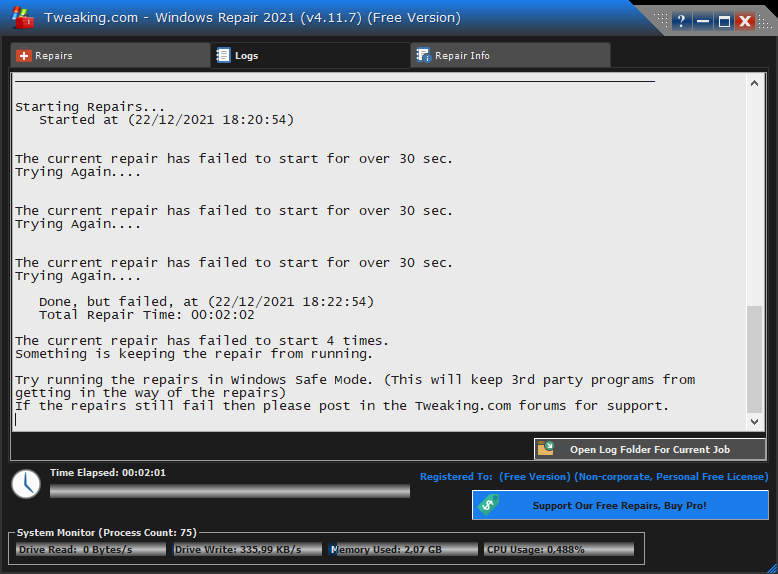This screenshot has width=778, height=574.
Task: Maximize the Windows Repair window
Action: [724, 21]
